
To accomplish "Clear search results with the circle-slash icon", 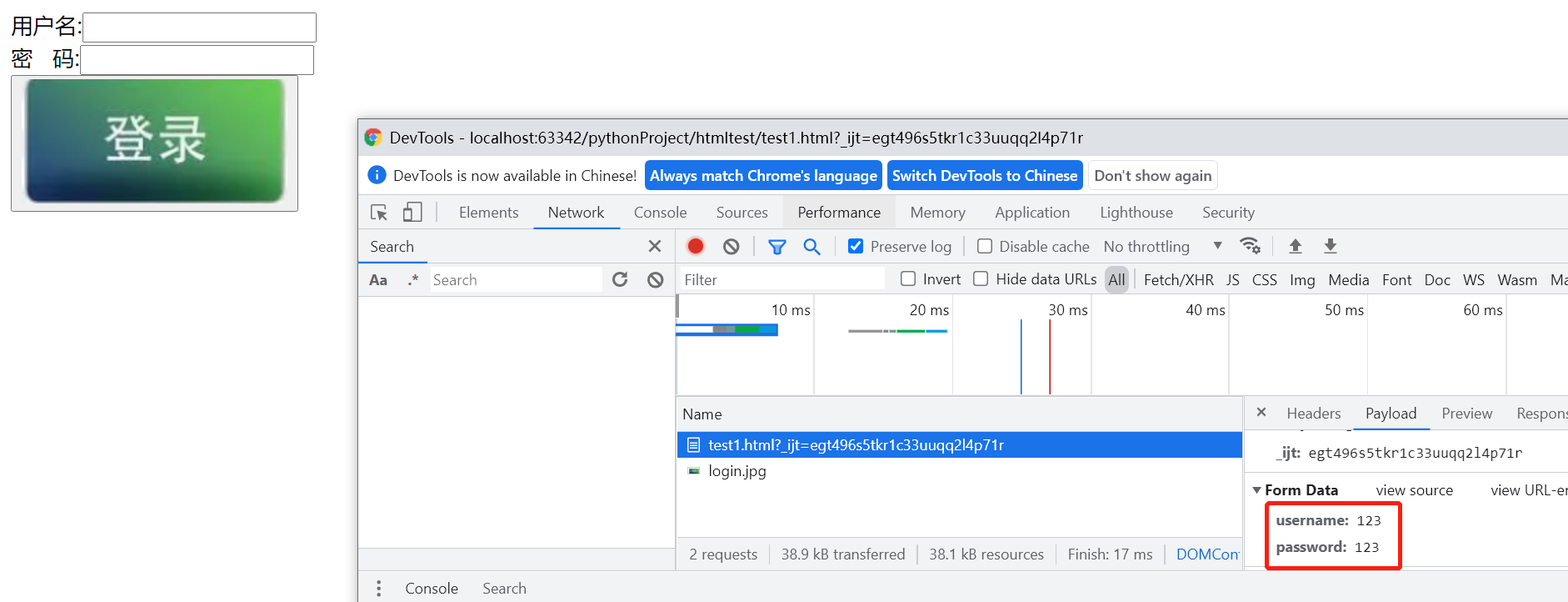I will 656,279.
